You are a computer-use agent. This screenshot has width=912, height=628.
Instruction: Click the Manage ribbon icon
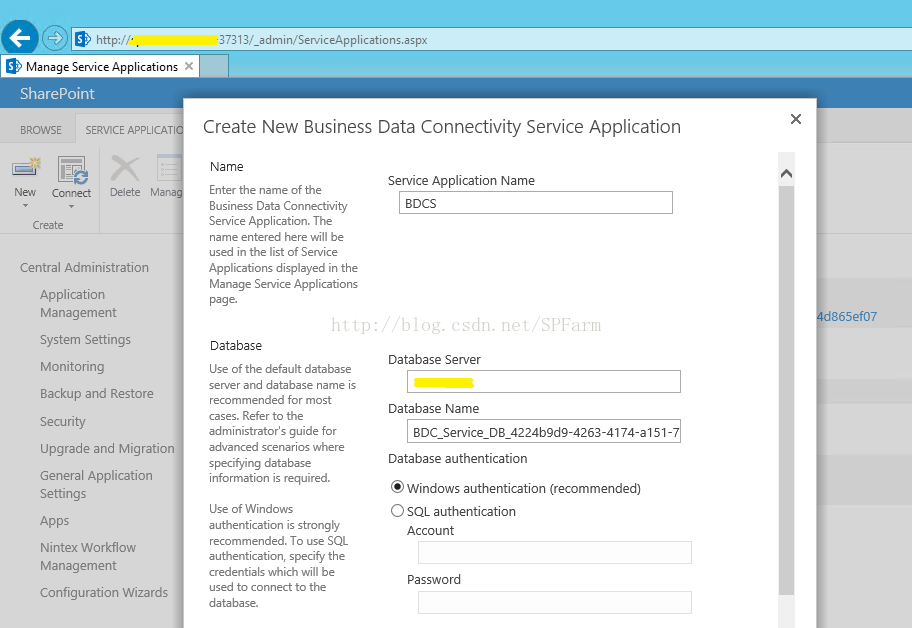[169, 169]
